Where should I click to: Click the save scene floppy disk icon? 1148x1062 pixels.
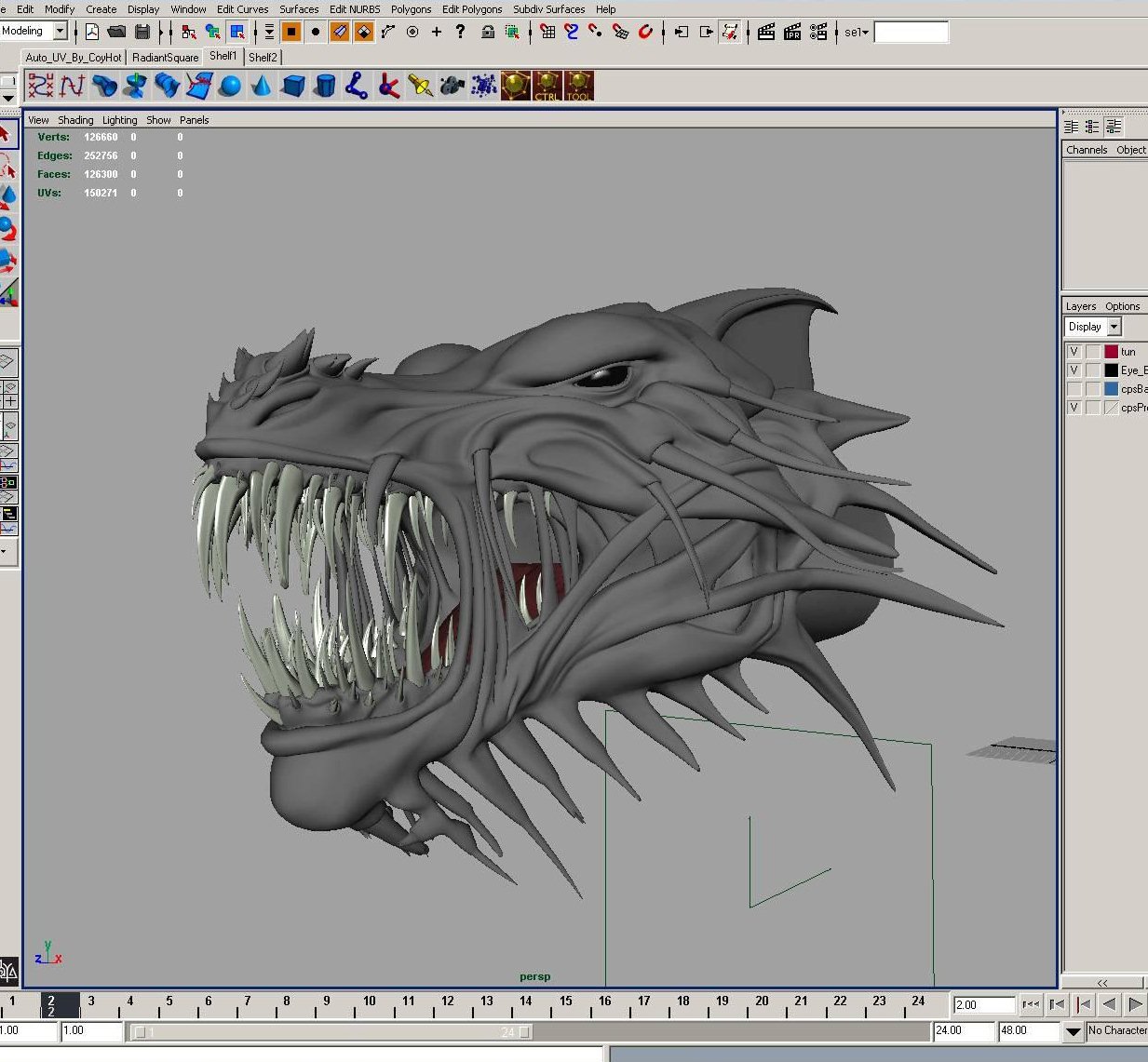pos(142,32)
